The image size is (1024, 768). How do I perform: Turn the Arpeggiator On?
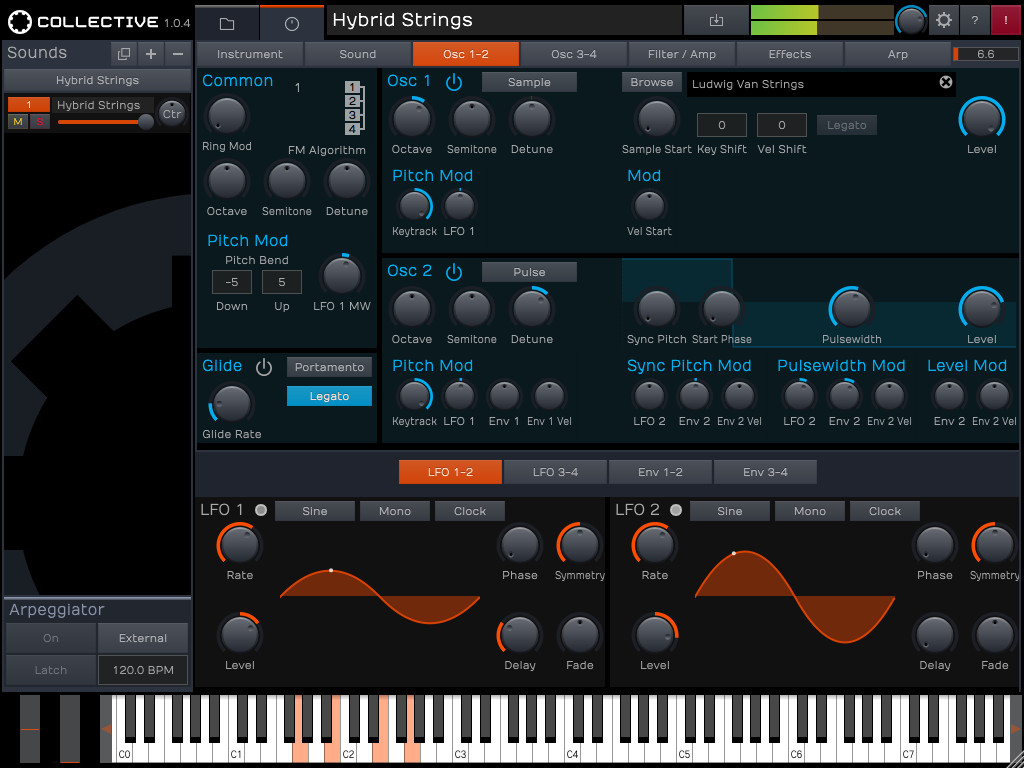51,638
